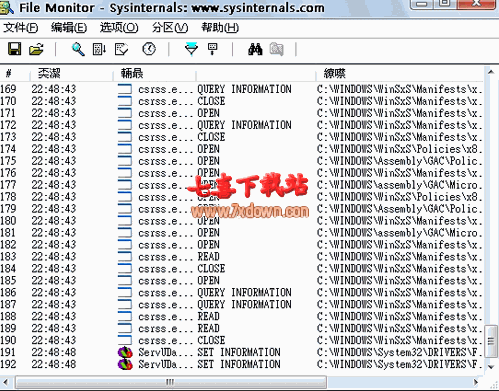The image size is (499, 391).
Task: Click the System32\DRIVERS path in row 191
Action: coord(399,352)
